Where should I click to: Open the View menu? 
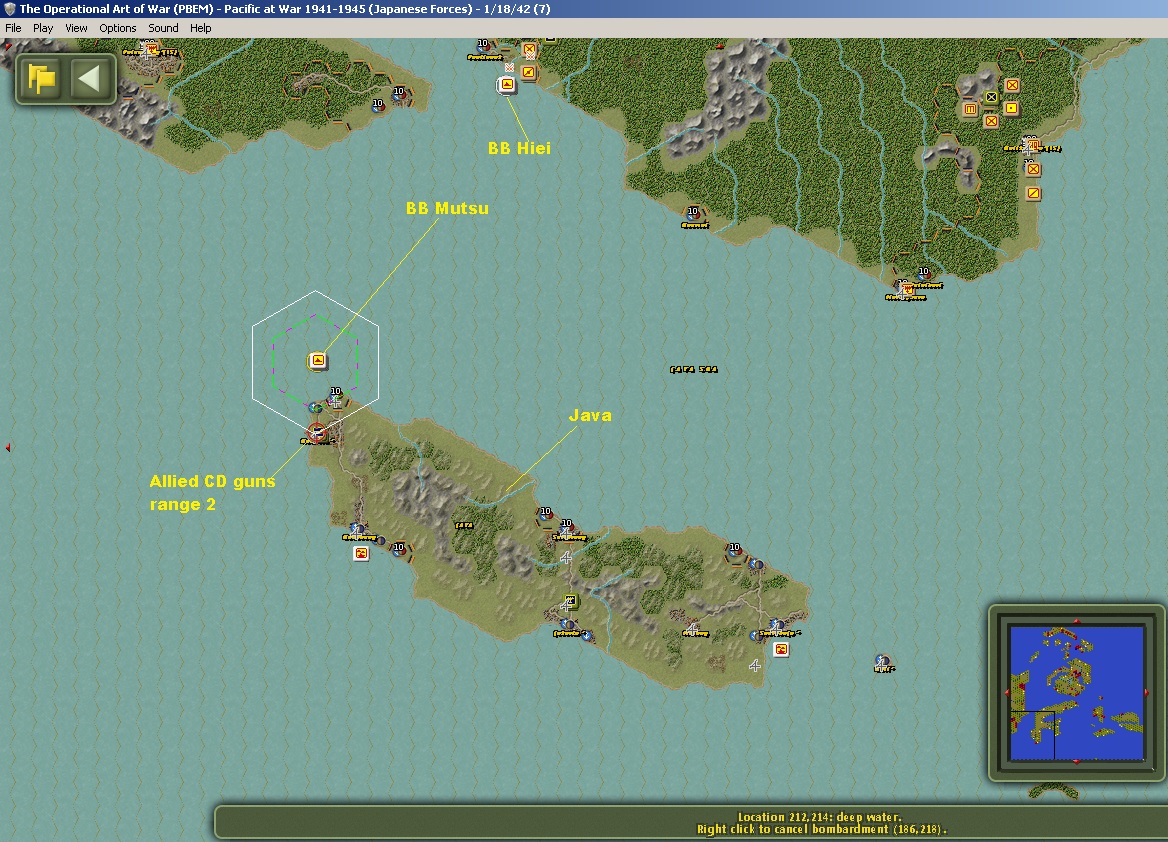click(76, 28)
